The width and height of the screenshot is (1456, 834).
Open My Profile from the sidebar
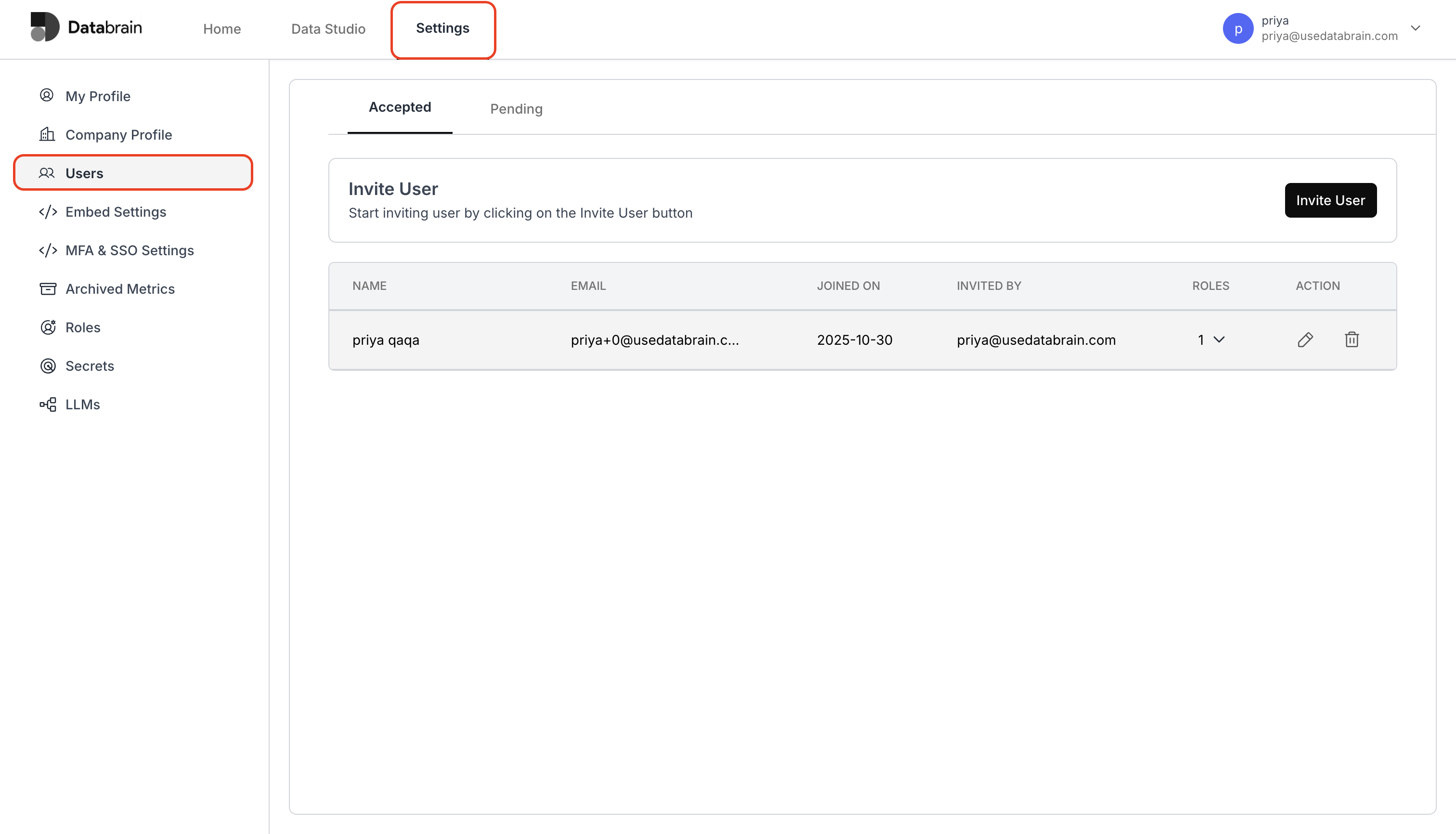[97, 96]
